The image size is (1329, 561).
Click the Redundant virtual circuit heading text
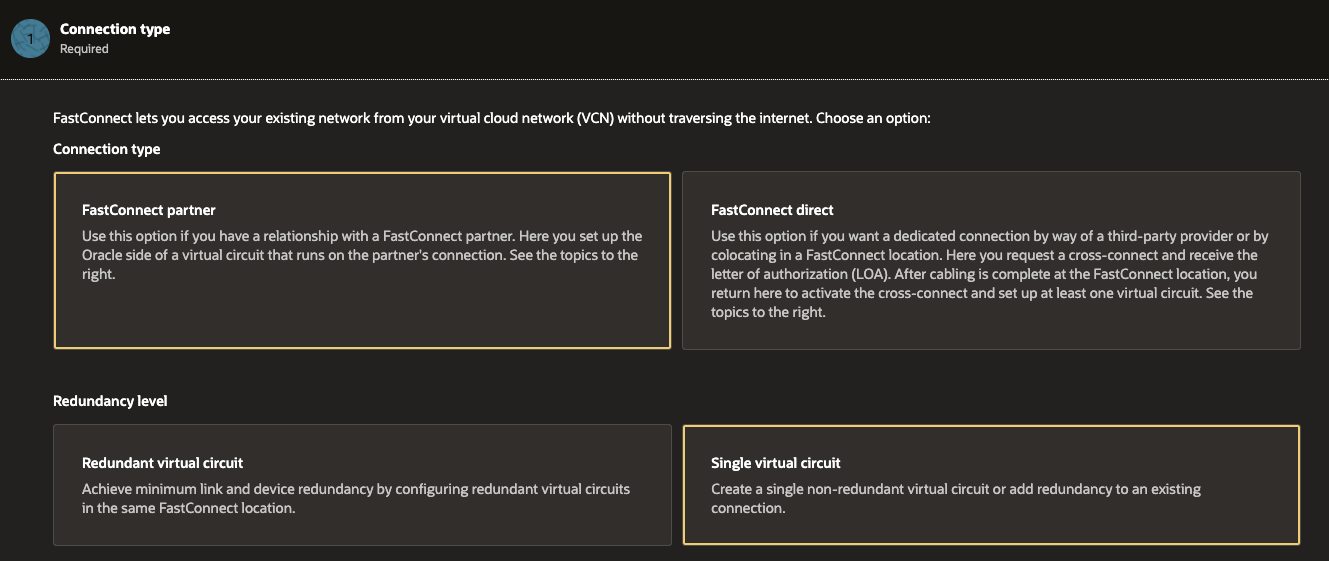click(x=162, y=463)
